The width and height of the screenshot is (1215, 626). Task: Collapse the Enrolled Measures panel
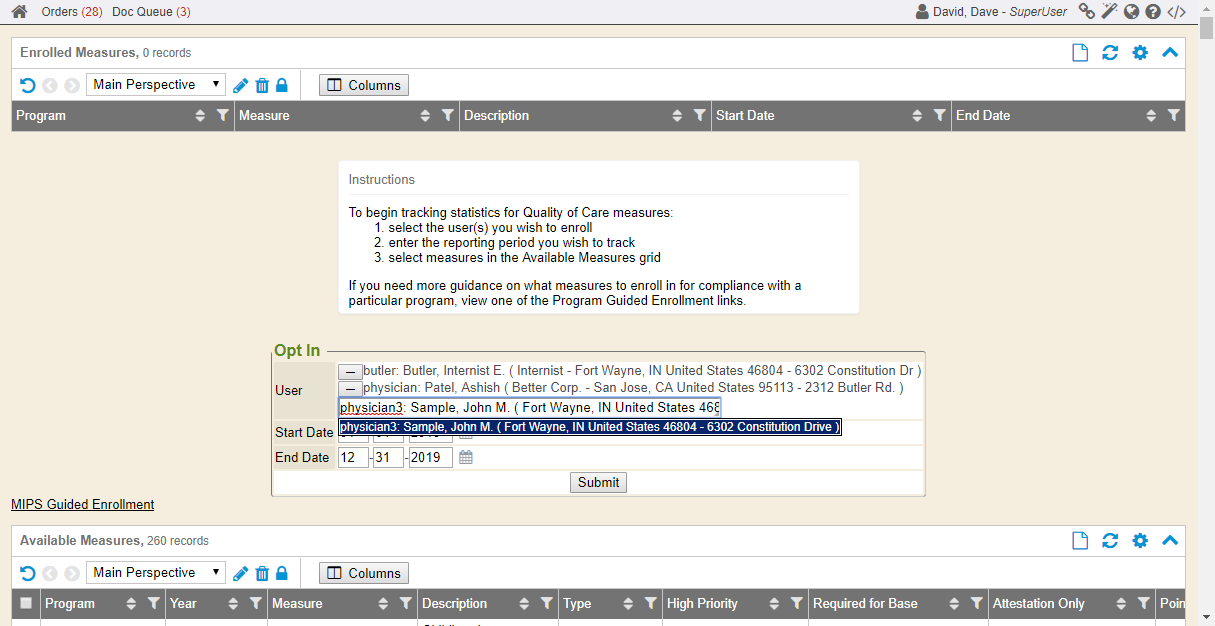(x=1170, y=53)
